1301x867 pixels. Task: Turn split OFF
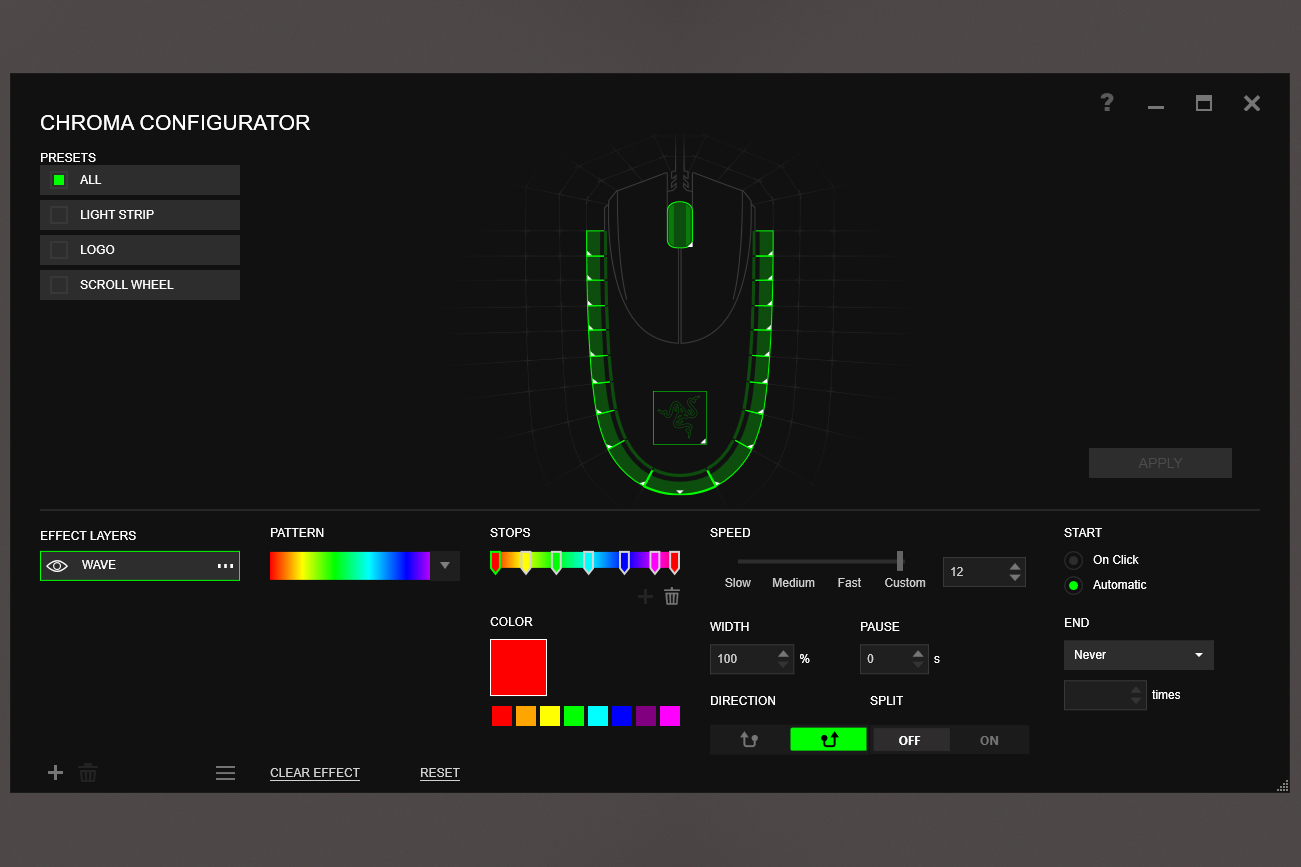pos(910,740)
